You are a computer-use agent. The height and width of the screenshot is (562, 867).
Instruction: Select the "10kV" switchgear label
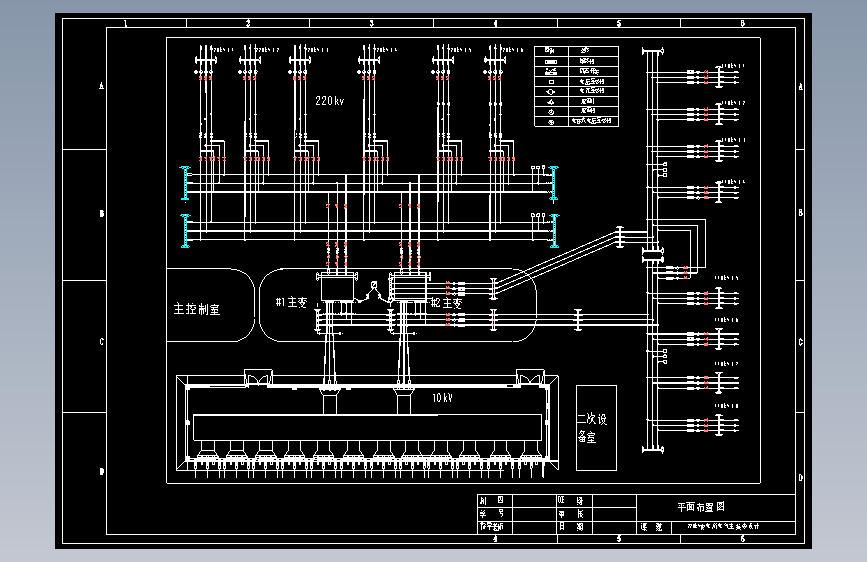click(x=442, y=398)
